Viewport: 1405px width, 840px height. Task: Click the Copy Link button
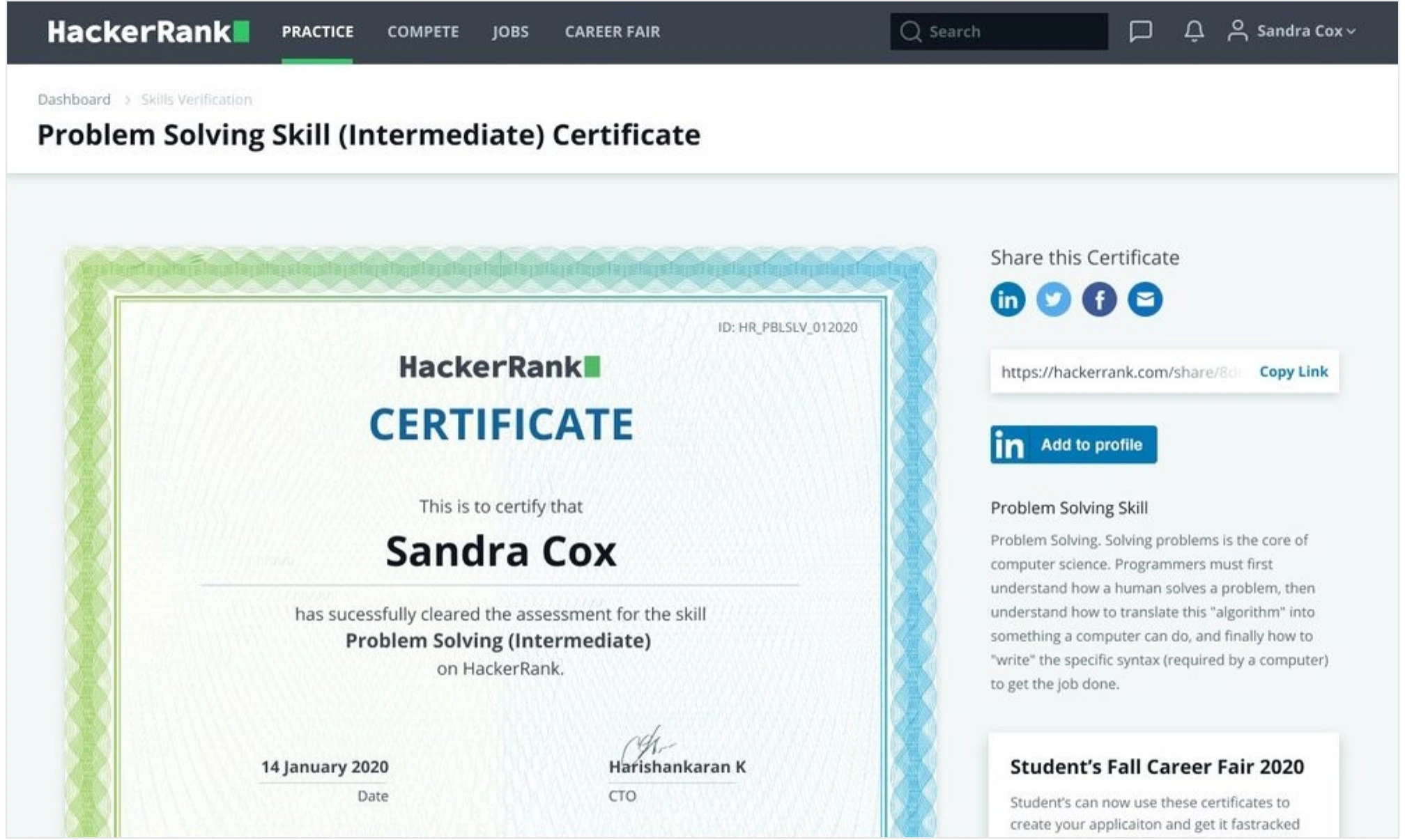coord(1293,371)
